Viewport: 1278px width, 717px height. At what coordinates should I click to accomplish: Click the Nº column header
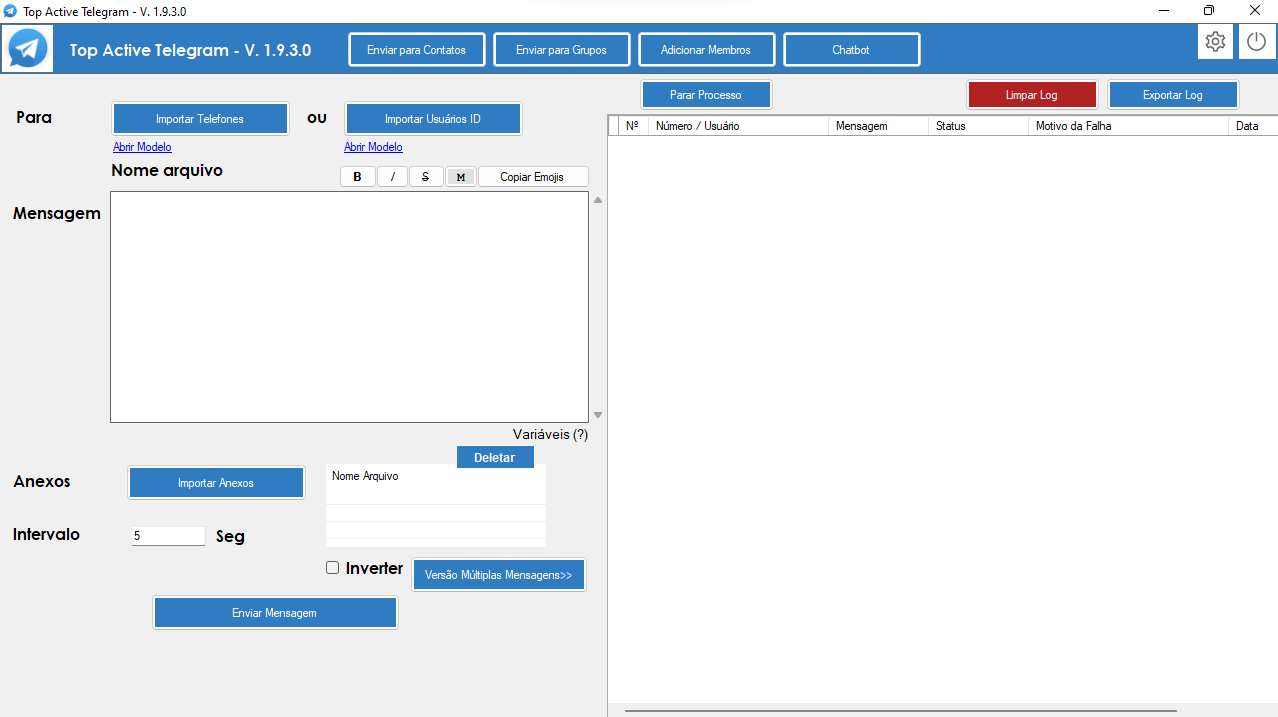pos(632,126)
